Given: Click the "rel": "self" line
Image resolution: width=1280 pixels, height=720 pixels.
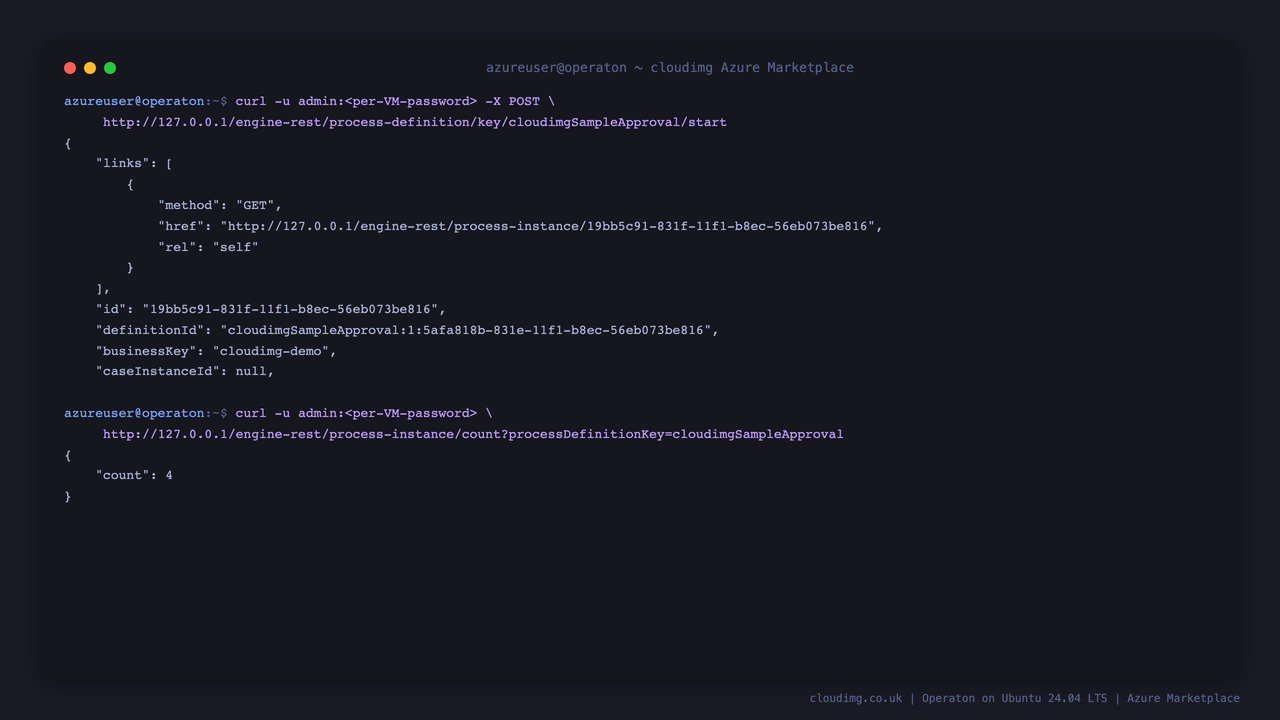Looking at the screenshot, I should coord(208,247).
